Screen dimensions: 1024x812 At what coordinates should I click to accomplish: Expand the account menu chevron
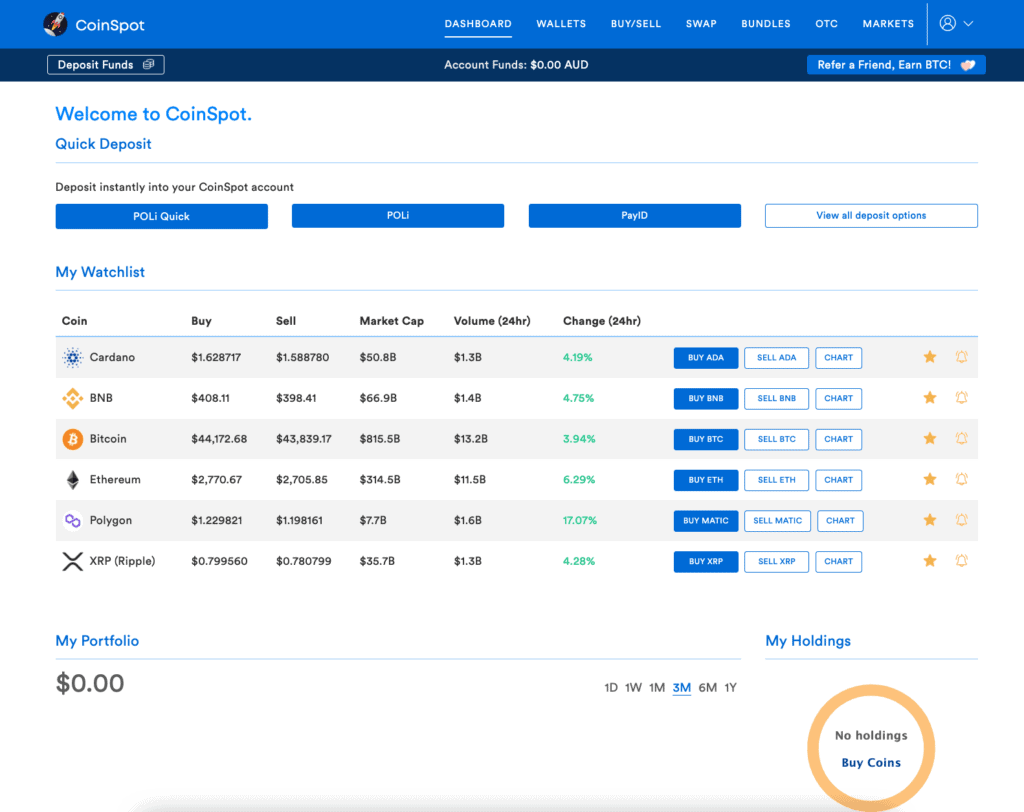pyautogui.click(x=968, y=24)
